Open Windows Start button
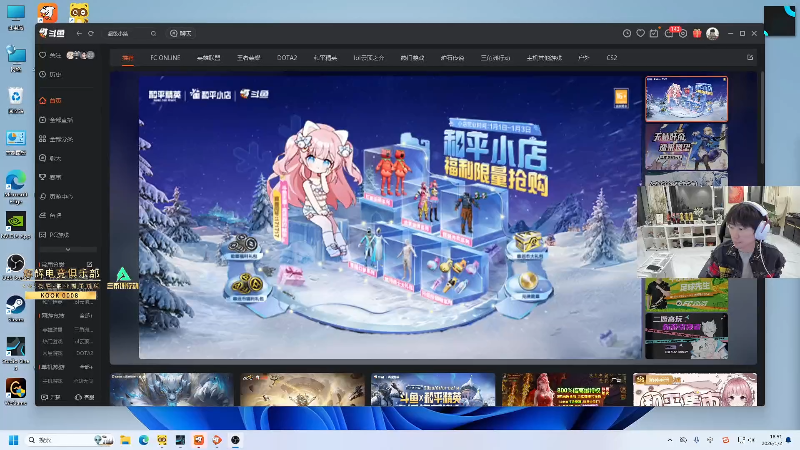Viewport: 800px width, 450px height. pos(14,440)
